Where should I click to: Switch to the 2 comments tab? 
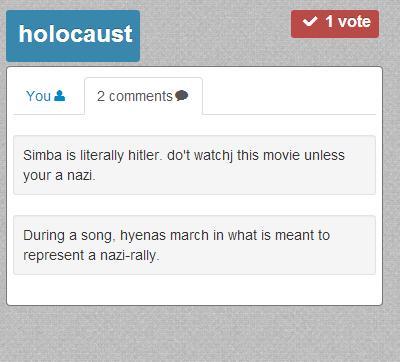pos(144,96)
